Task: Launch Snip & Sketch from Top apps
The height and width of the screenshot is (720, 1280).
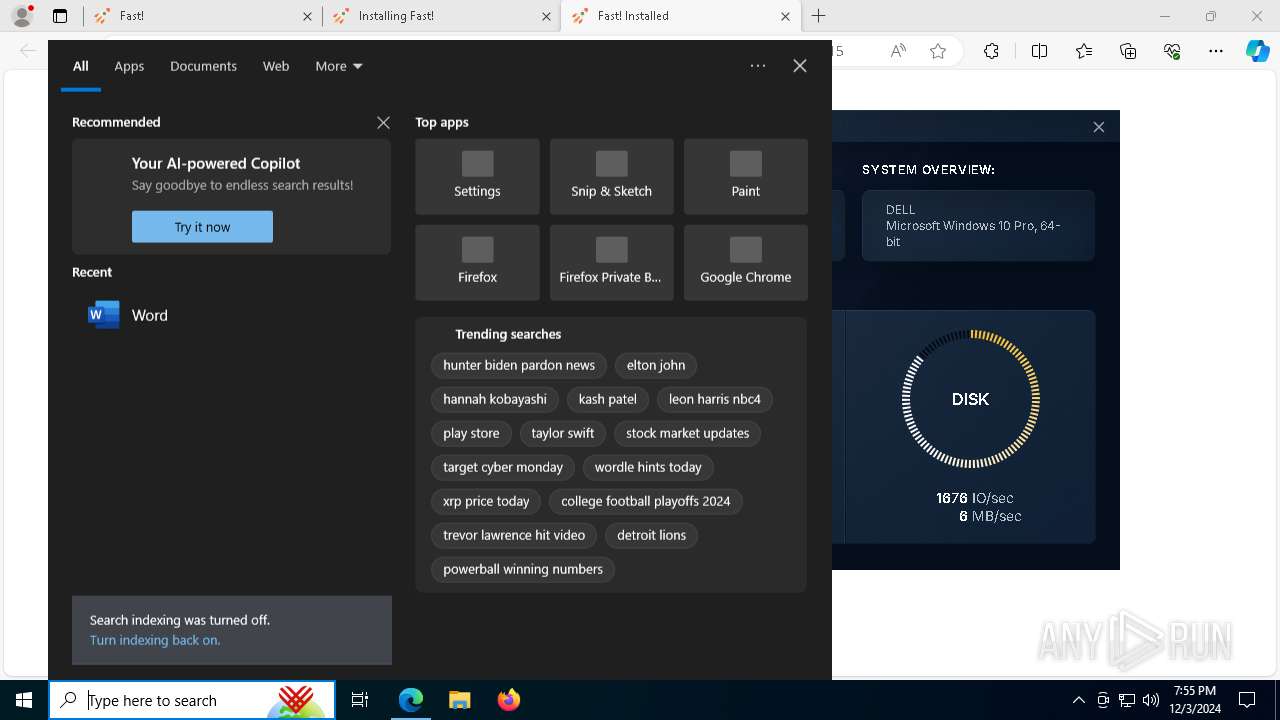Action: point(611,177)
